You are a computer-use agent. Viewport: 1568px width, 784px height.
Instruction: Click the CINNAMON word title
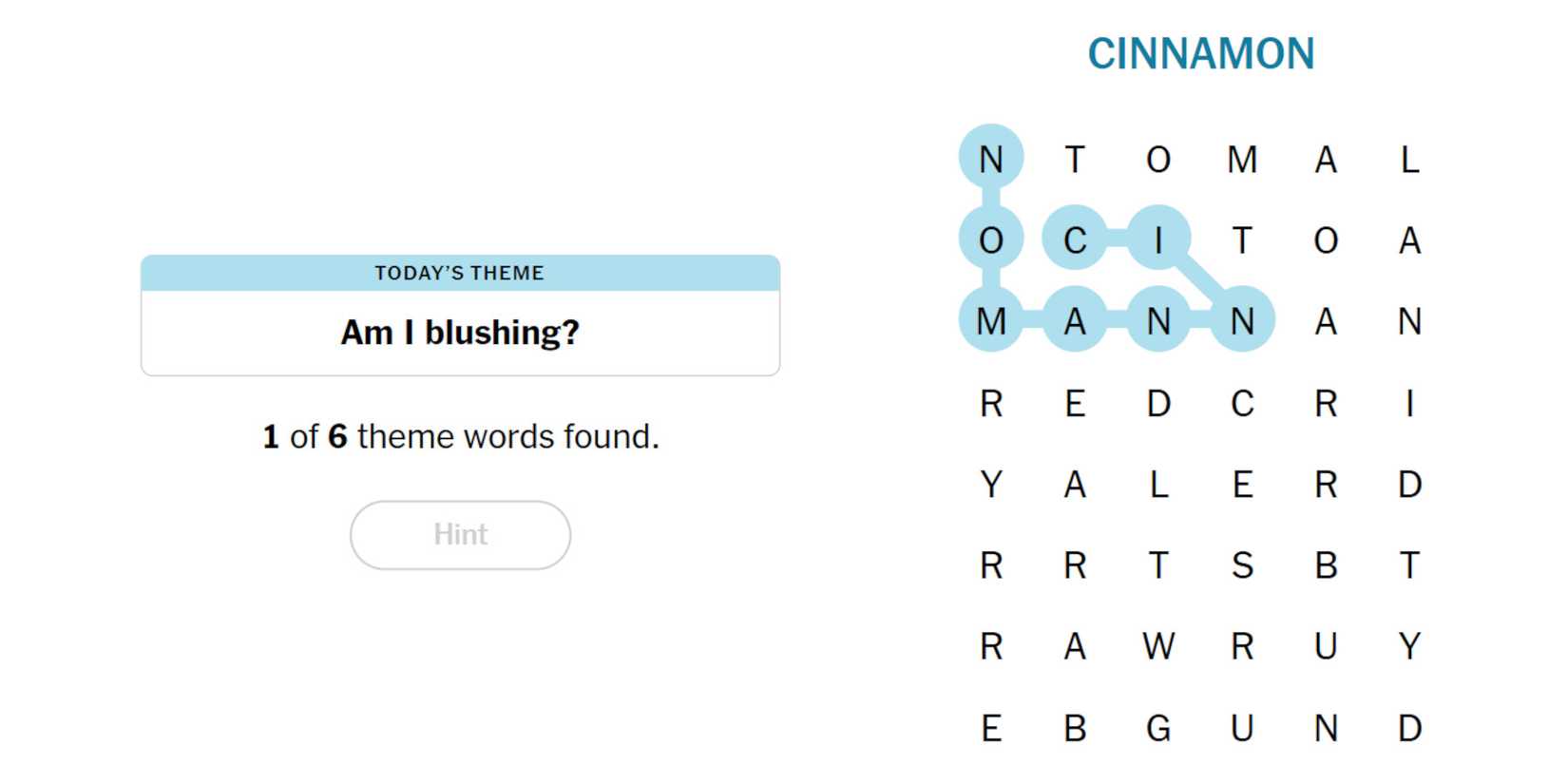(1201, 54)
